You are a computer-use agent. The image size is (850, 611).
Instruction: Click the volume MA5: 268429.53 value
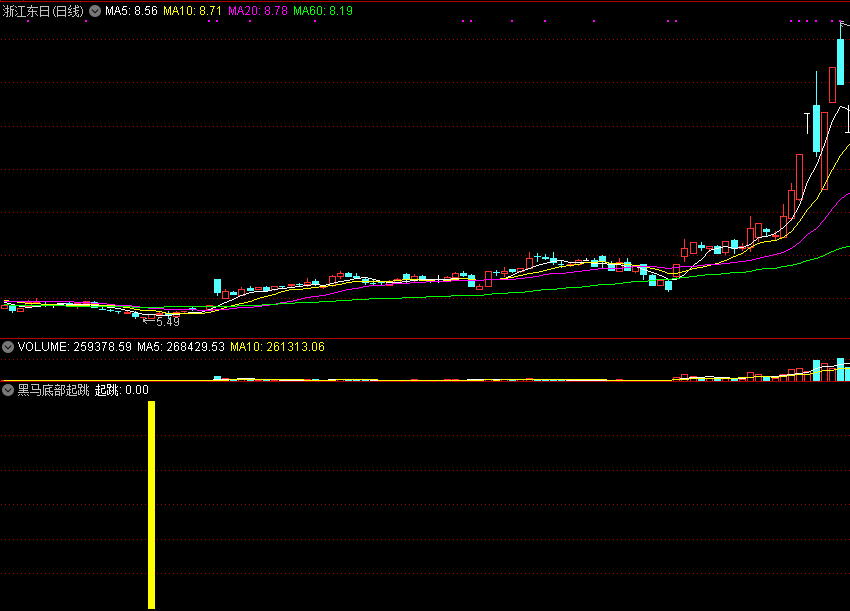pyautogui.click(x=181, y=347)
